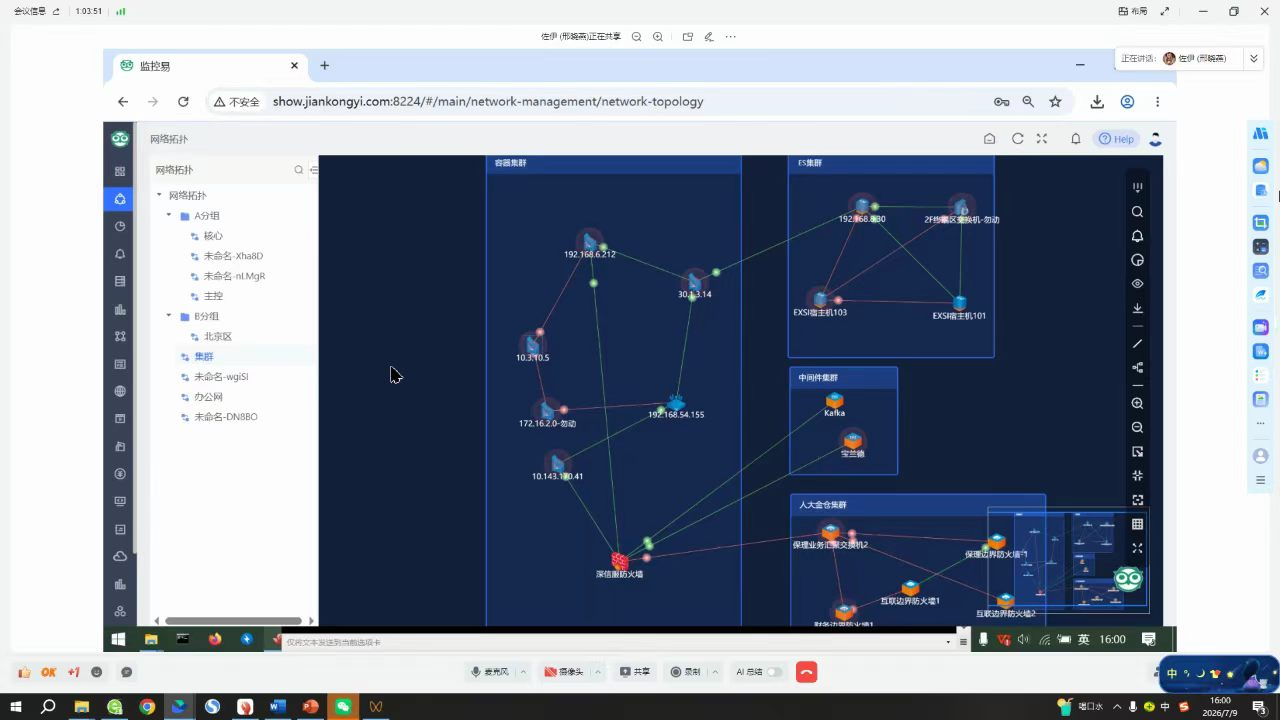Click the 深信服防火墙 firewall node

coord(620,562)
